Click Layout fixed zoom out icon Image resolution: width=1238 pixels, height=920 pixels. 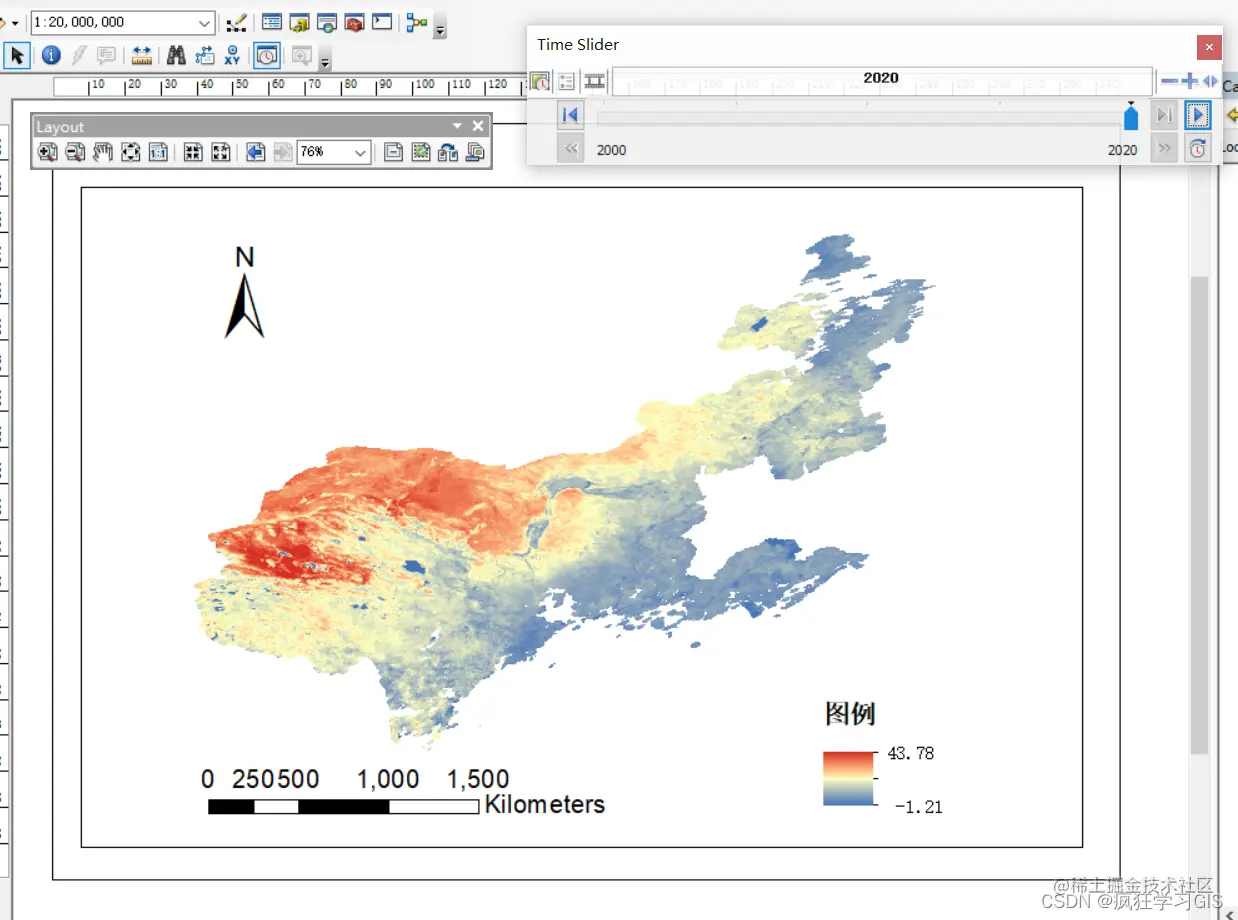tap(221, 152)
